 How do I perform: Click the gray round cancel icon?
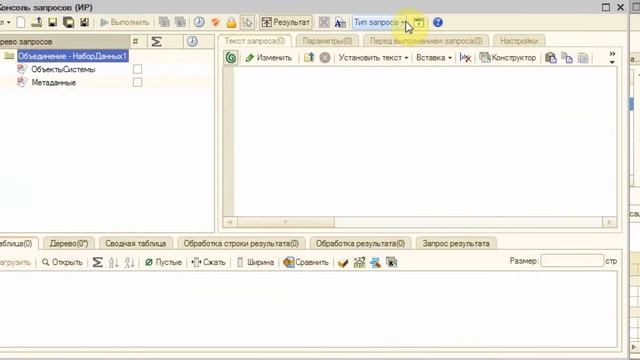click(325, 58)
